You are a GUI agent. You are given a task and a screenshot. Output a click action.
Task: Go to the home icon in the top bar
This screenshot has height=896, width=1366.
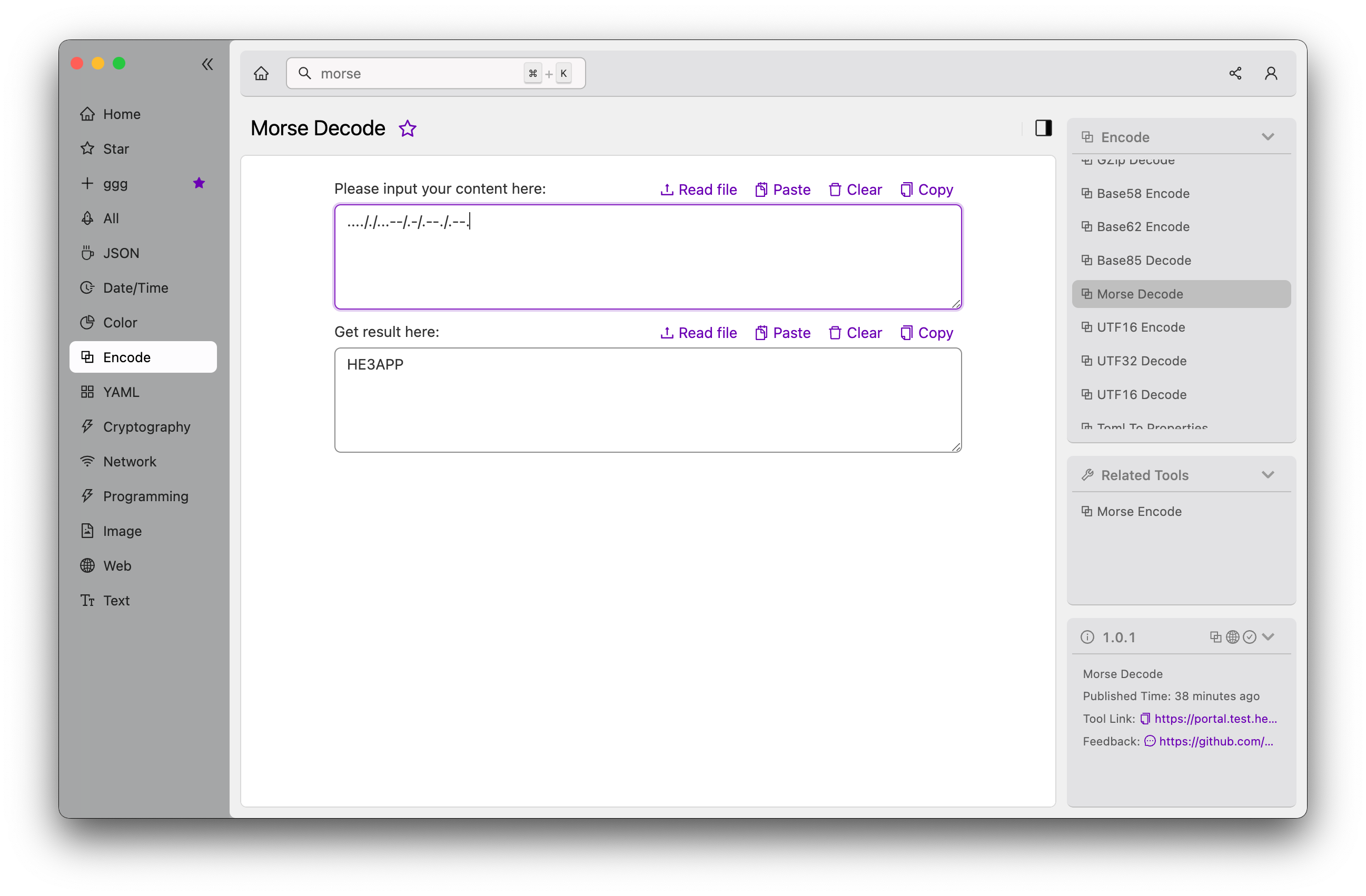[261, 73]
